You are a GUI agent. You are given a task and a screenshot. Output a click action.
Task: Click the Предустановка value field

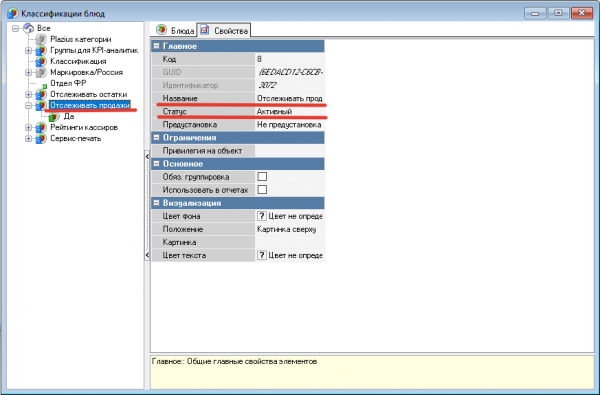pyautogui.click(x=290, y=124)
